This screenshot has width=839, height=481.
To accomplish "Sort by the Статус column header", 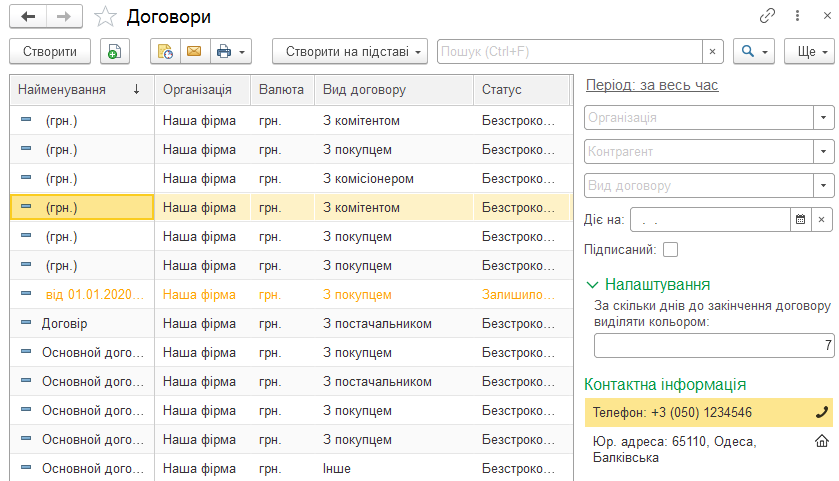I will 521,89.
